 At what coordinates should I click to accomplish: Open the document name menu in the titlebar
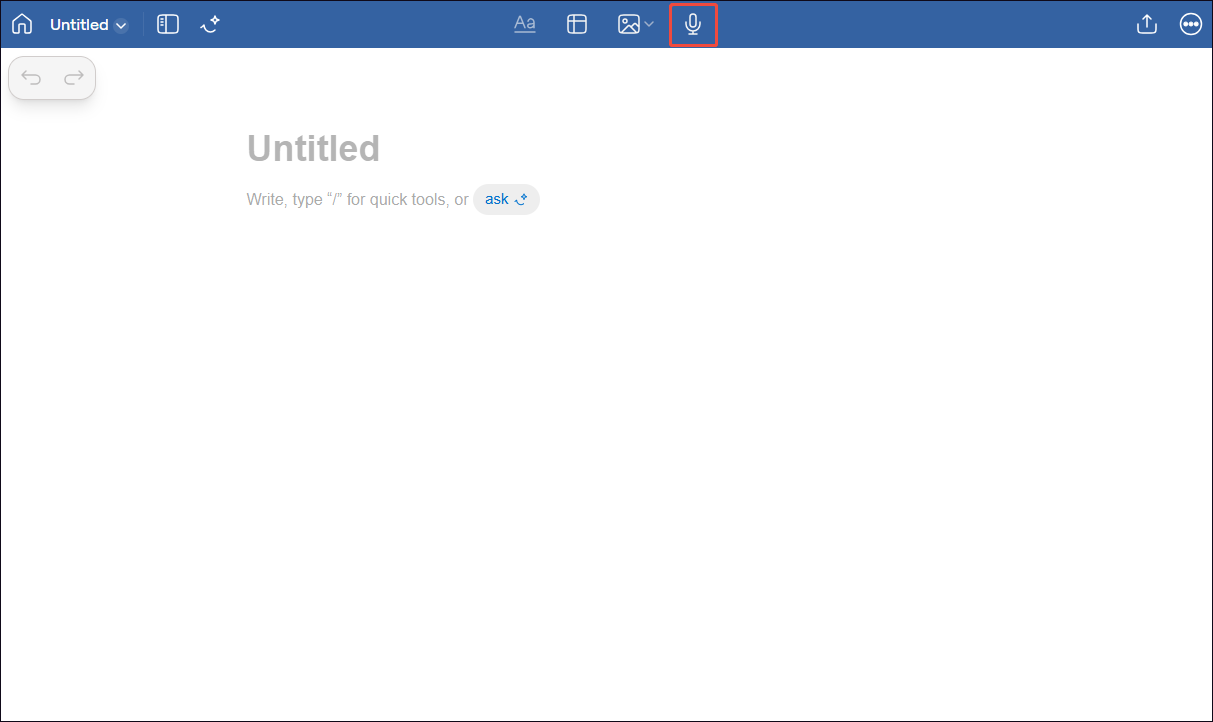coord(89,24)
